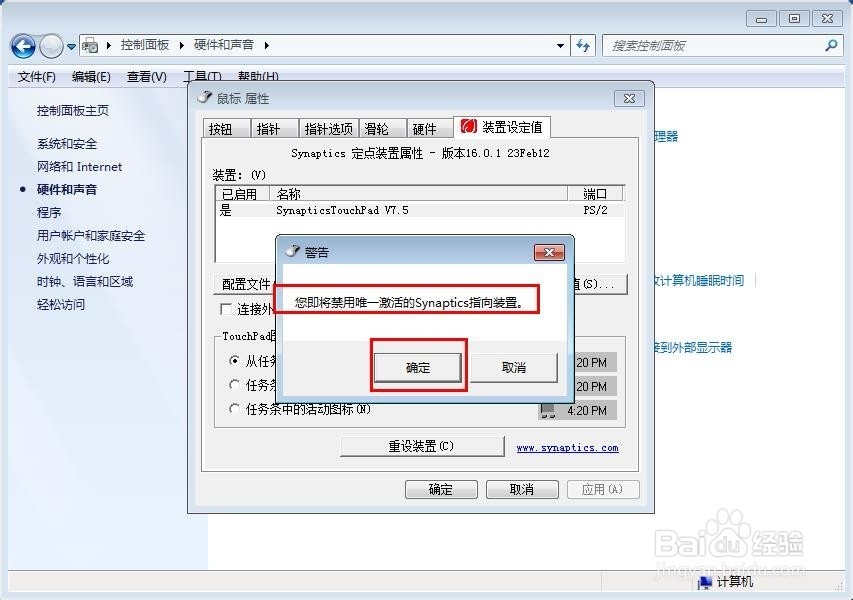Screen dimensions: 853x600
Task: Select the 装置设定值 tab
Action: click(502, 127)
